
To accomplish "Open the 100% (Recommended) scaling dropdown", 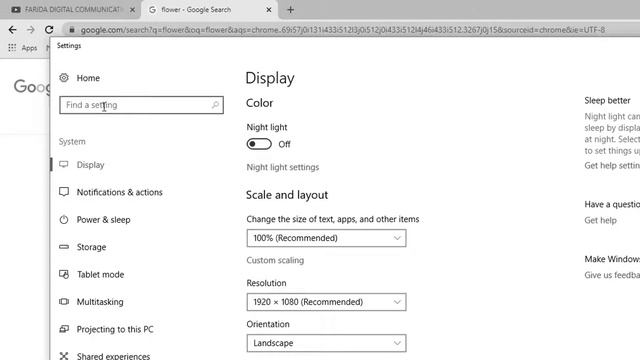I will click(x=326, y=238).
